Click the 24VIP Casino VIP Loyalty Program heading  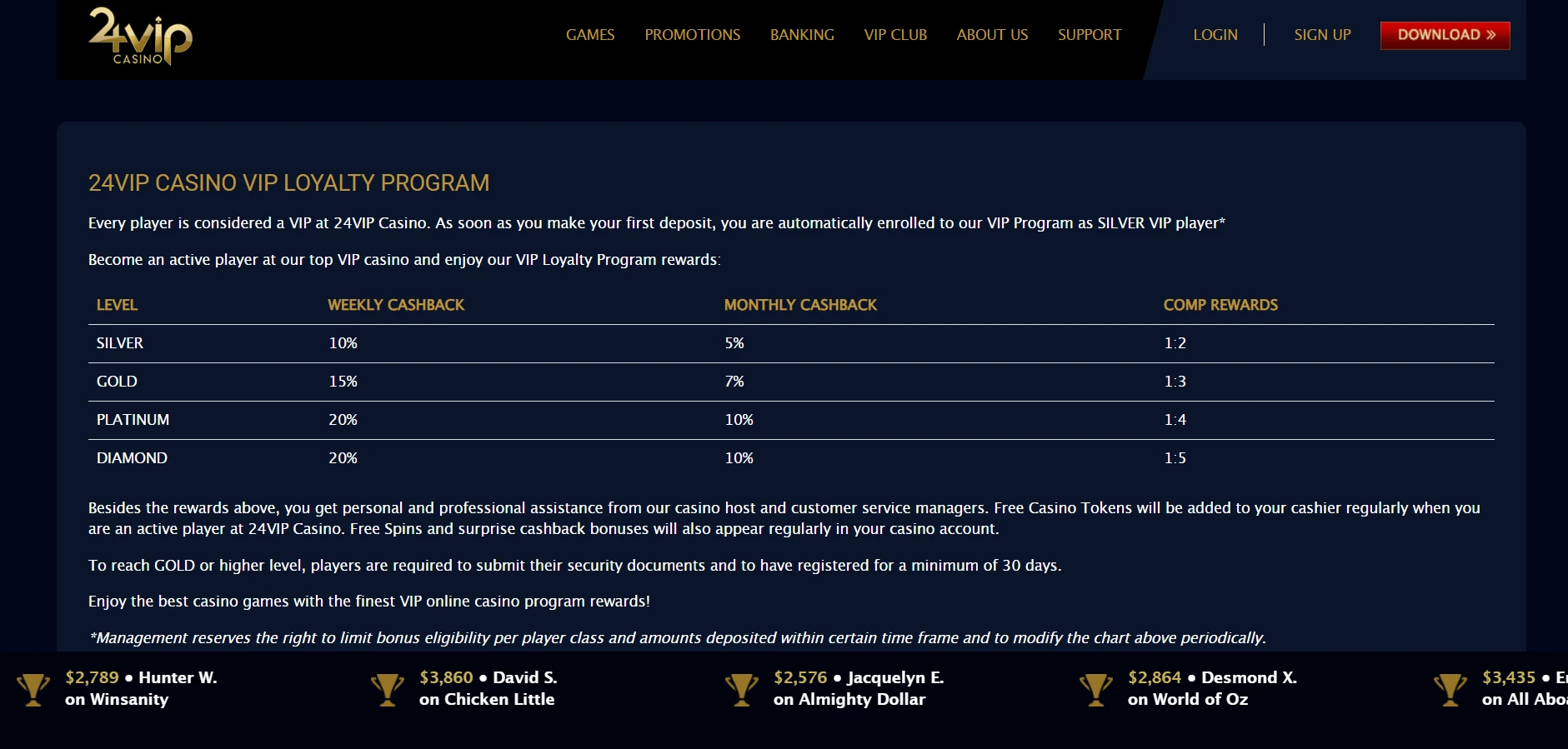(288, 183)
